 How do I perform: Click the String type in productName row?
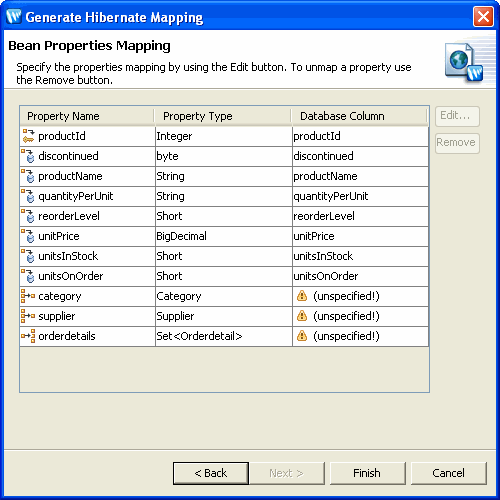click(224, 176)
